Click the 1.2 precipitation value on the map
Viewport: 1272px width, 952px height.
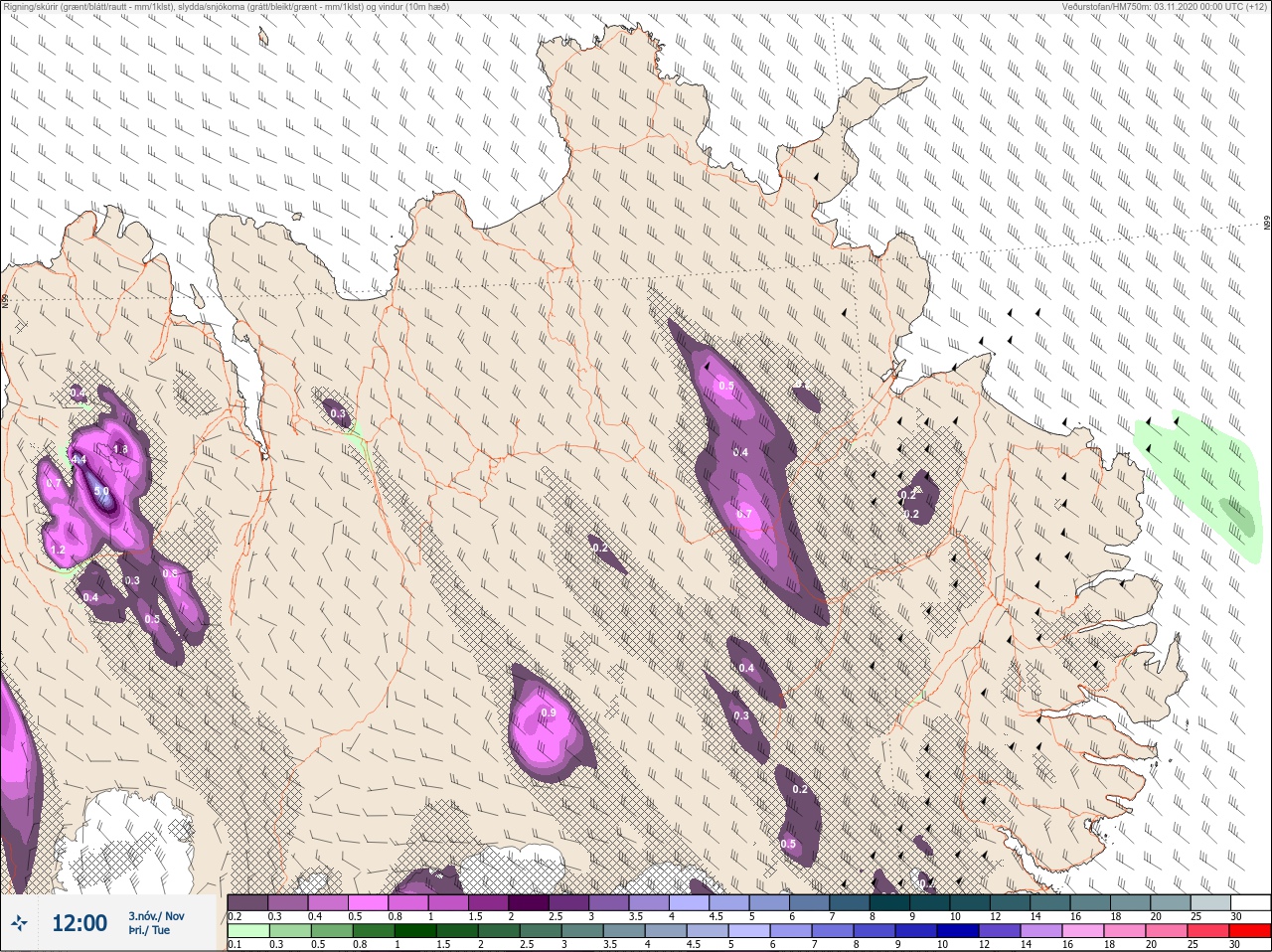tap(57, 550)
